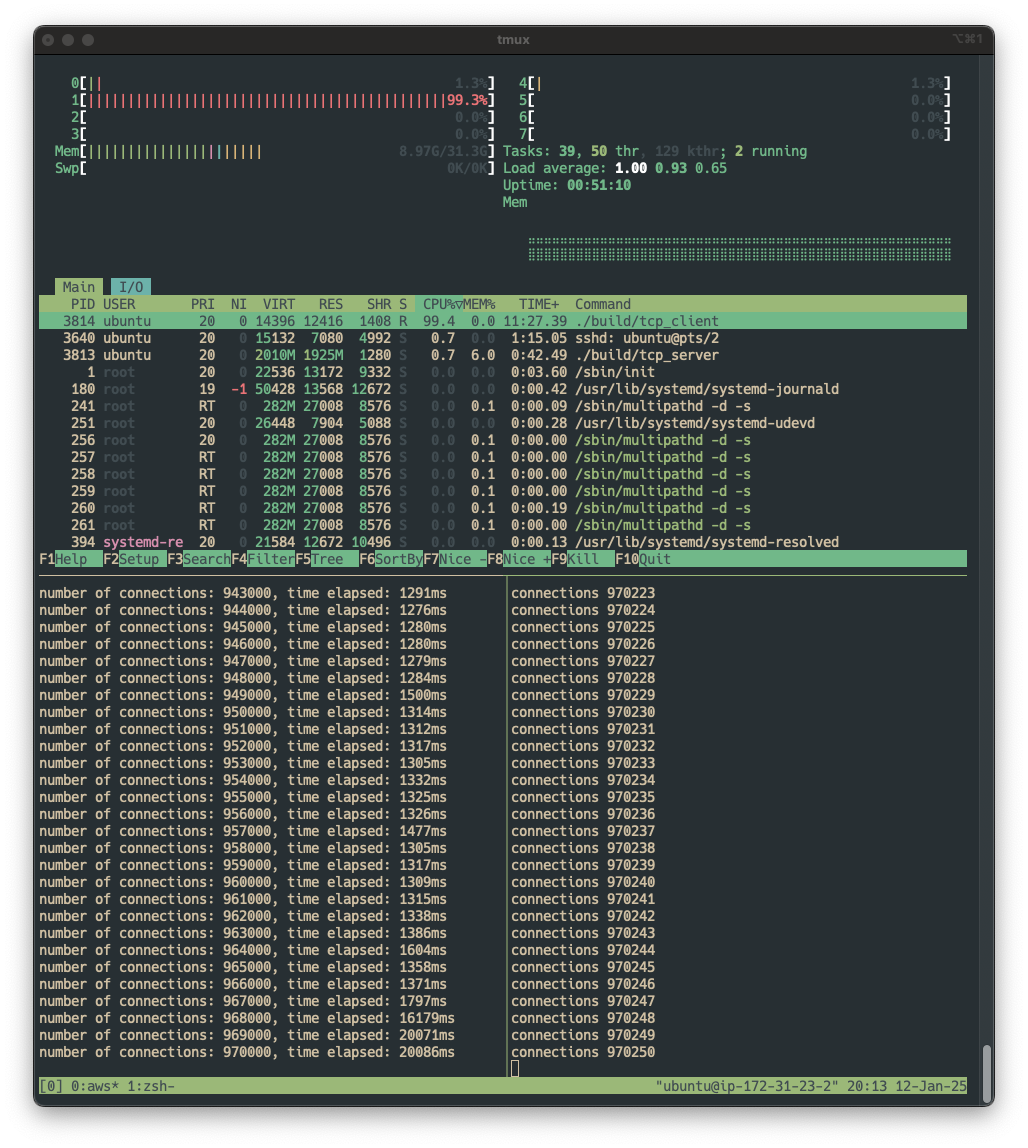Select the Main tab in htop
The image size is (1028, 1148).
coord(79,287)
